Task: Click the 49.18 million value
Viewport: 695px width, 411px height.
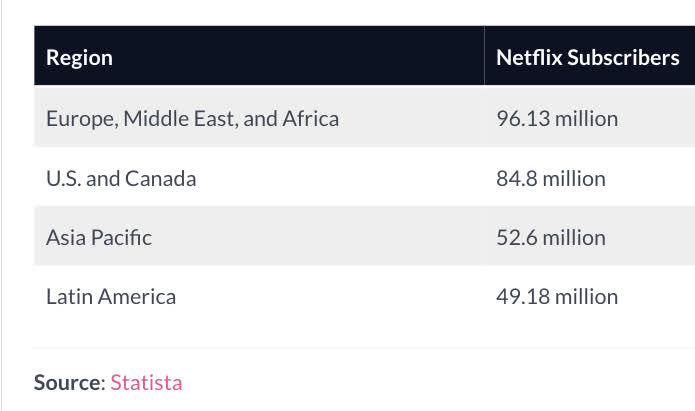Action: [557, 297]
